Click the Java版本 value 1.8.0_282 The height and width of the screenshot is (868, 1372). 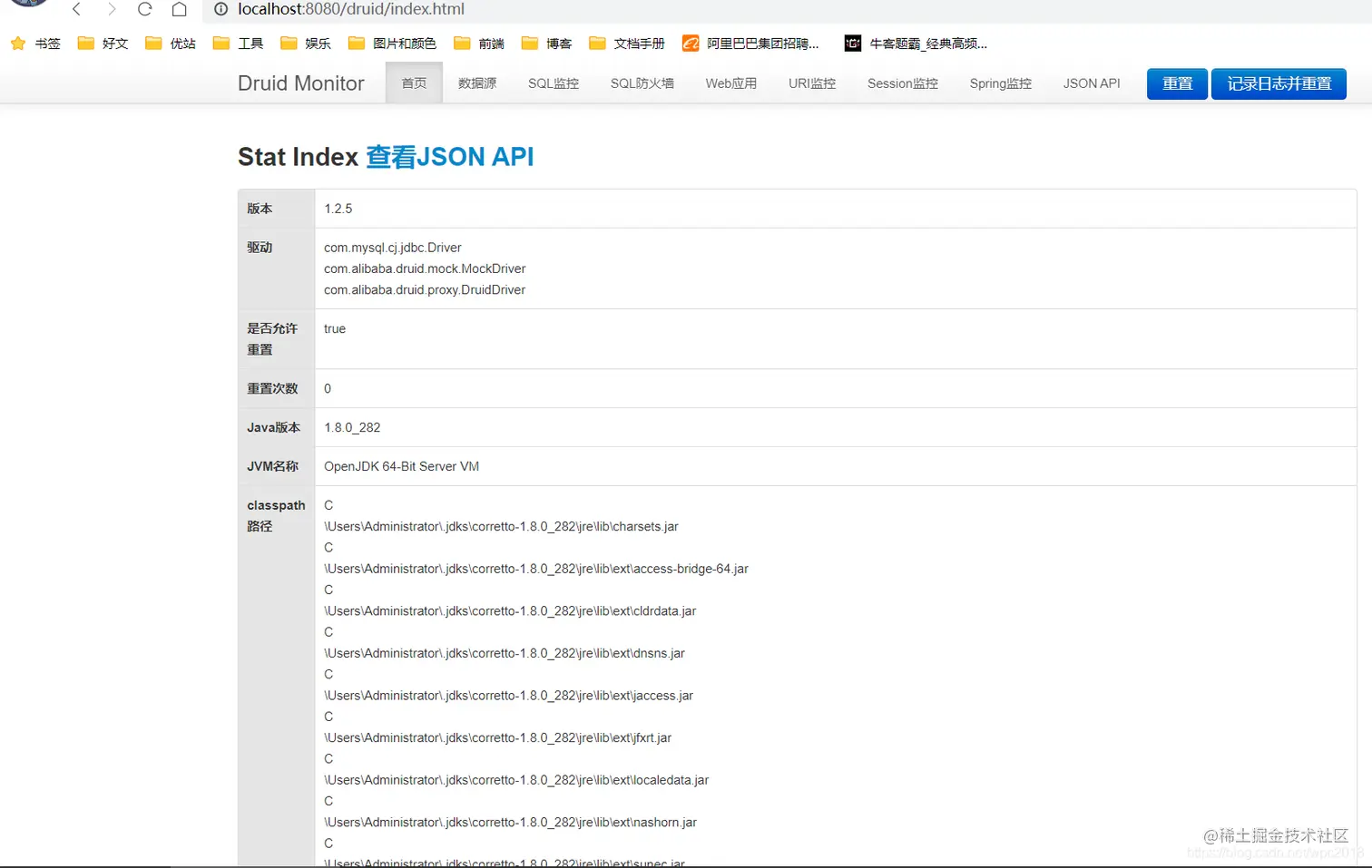coord(352,427)
